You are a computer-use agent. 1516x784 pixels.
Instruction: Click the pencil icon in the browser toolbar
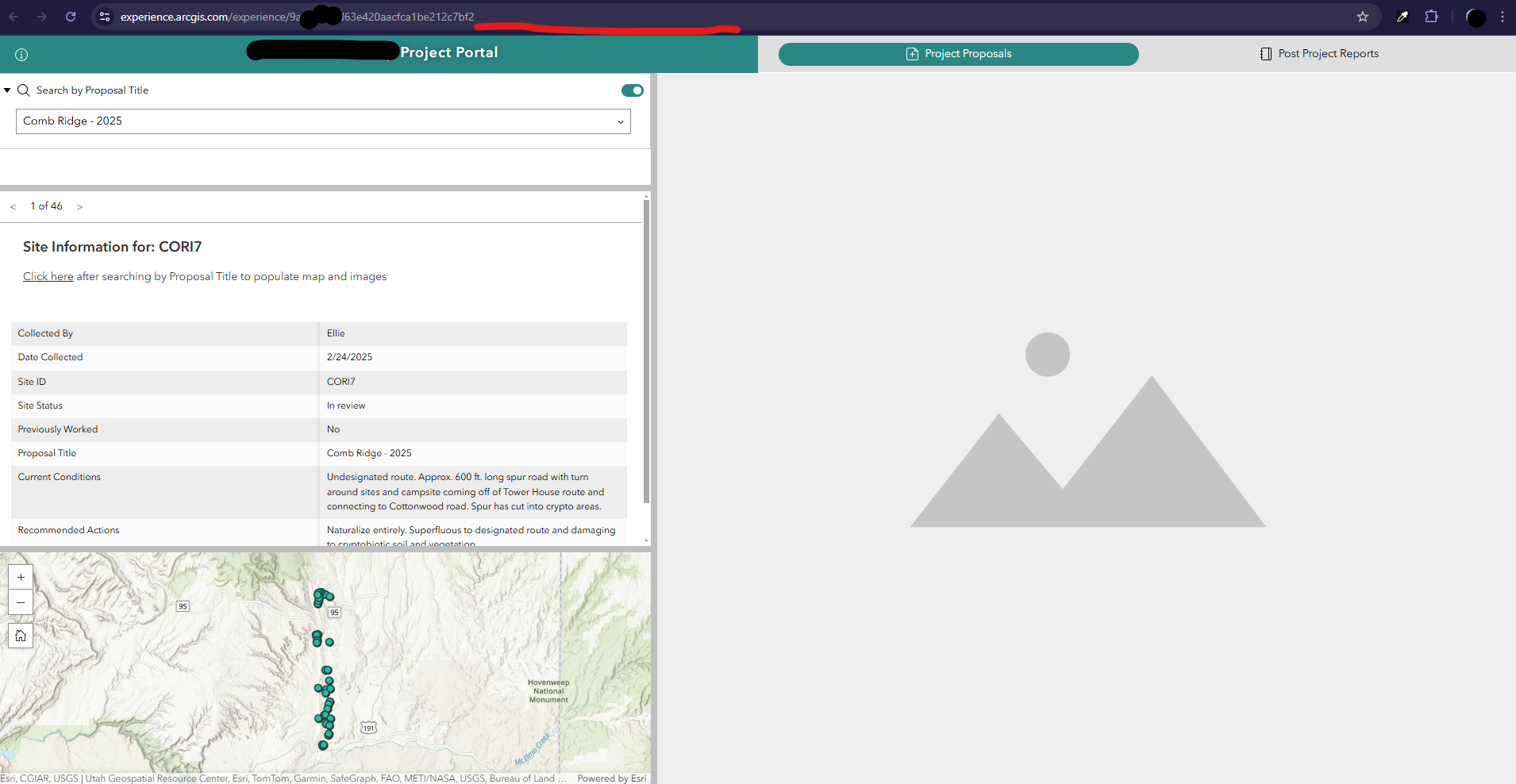(x=1402, y=16)
